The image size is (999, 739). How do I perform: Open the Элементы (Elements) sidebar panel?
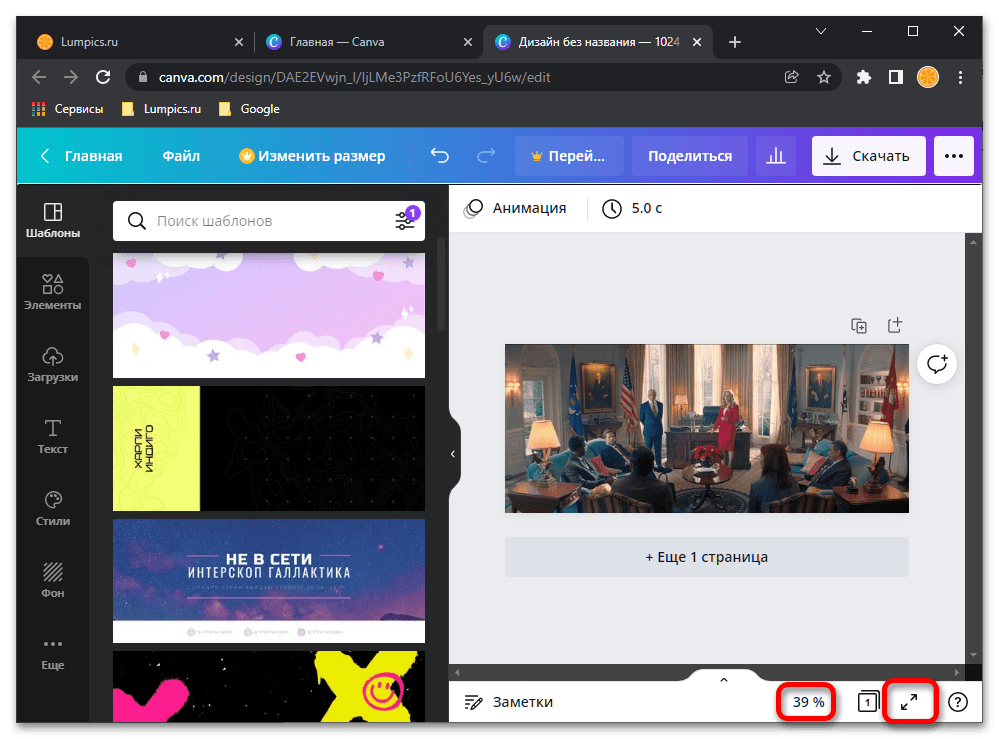point(53,292)
